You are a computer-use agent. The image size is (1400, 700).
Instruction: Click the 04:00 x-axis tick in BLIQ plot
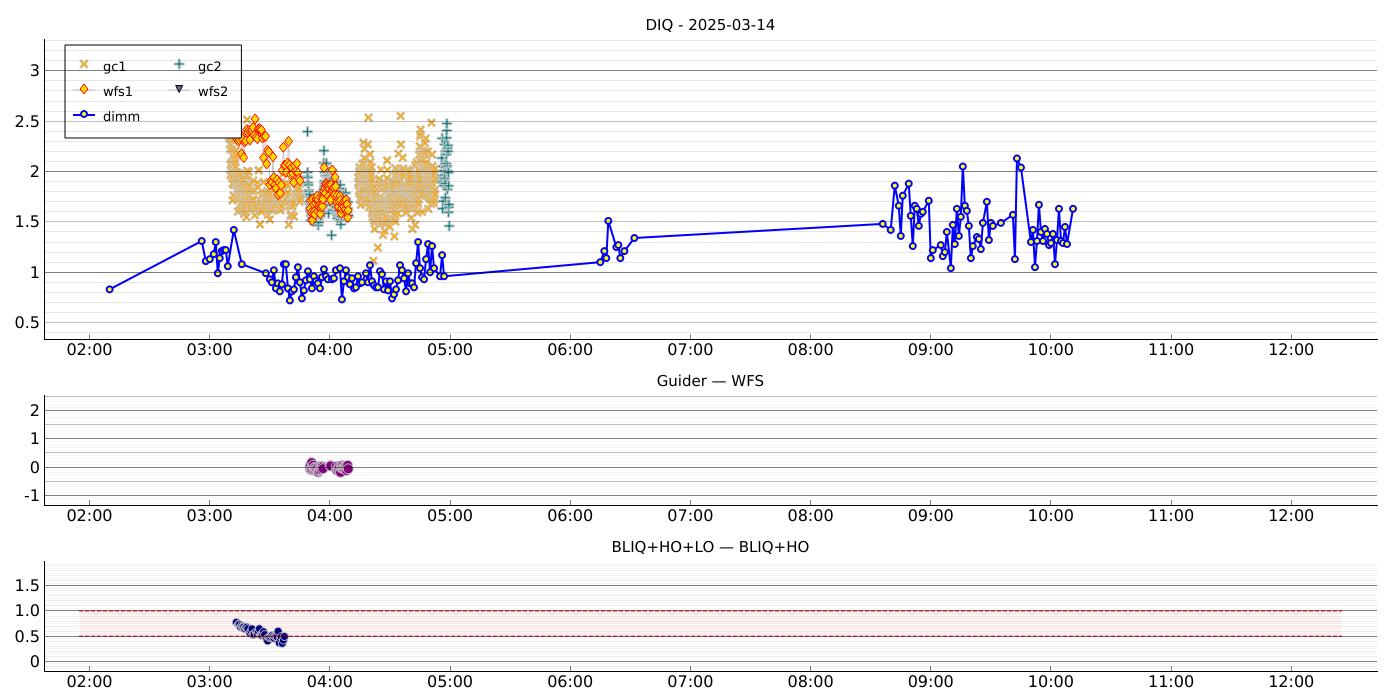[x=330, y=682]
